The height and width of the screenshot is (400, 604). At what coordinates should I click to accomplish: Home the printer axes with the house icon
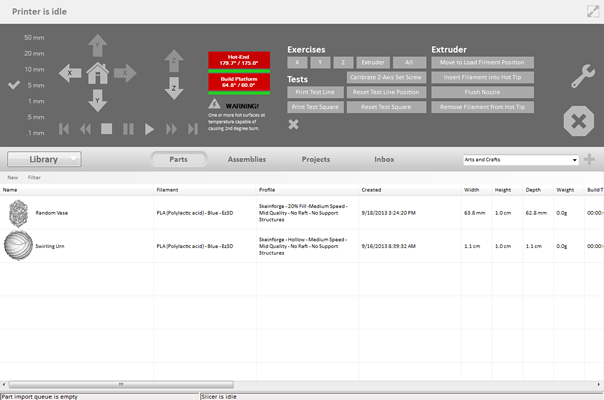click(97, 73)
